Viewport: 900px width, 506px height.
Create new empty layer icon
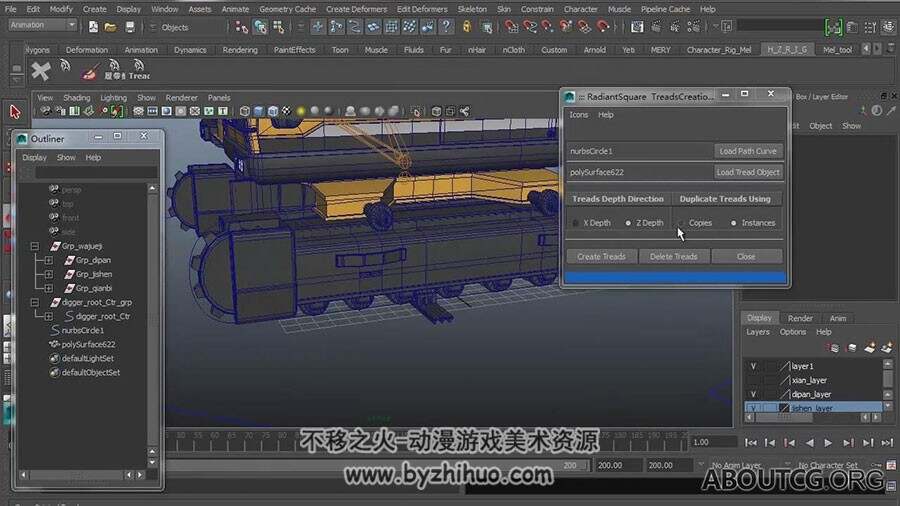(870, 348)
